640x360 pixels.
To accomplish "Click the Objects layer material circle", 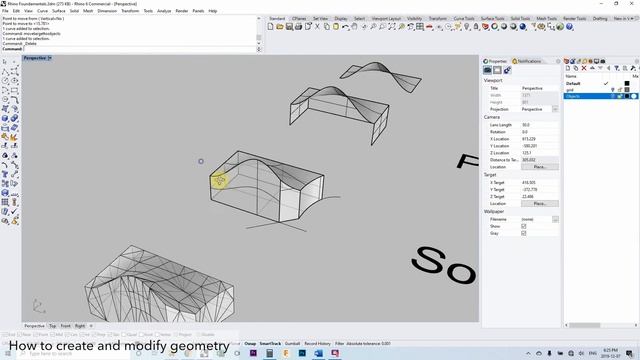I will point(634,96).
